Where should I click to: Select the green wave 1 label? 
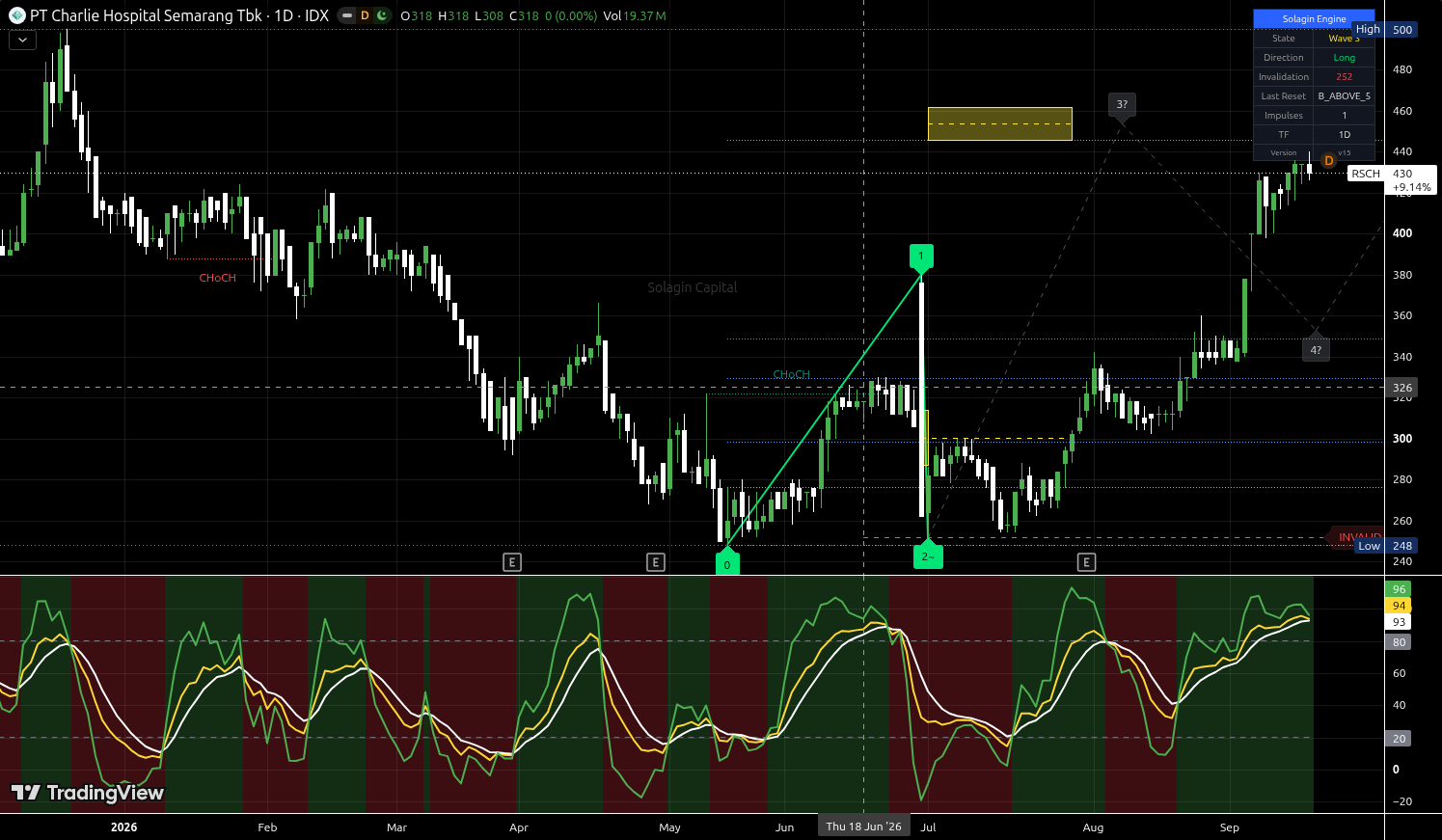pos(921,257)
